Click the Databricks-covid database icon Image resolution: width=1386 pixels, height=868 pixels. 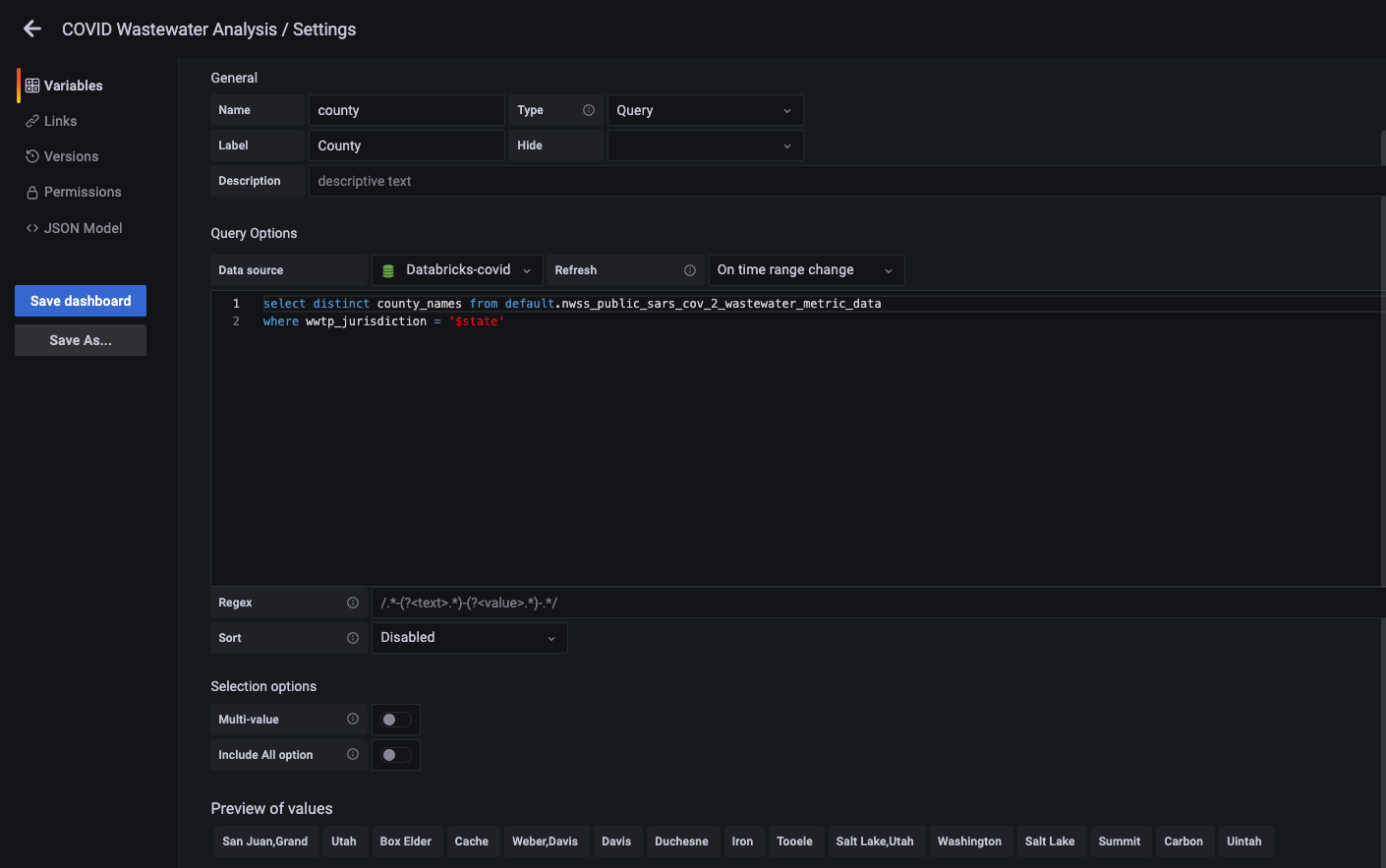(388, 269)
